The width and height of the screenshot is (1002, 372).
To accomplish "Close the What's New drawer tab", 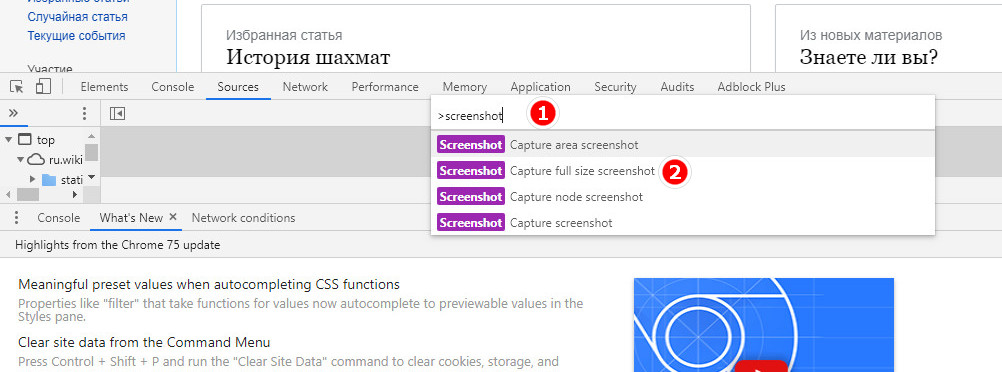I will (x=173, y=217).
